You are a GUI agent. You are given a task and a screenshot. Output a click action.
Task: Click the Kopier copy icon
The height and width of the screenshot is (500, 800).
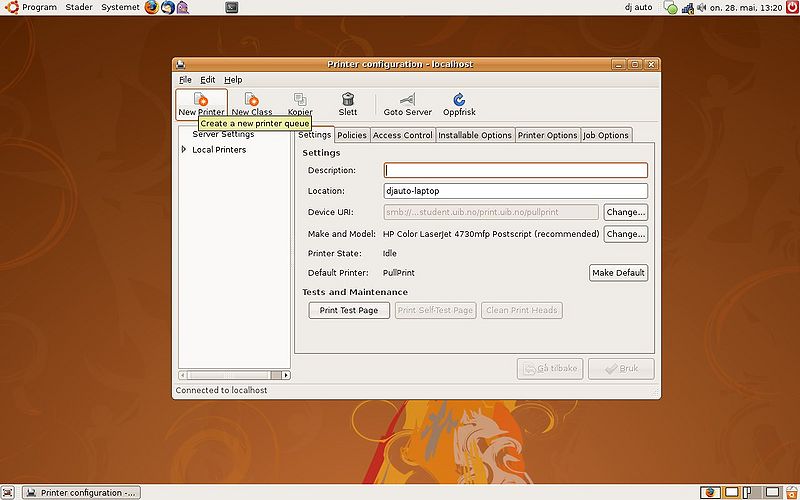coord(300,98)
